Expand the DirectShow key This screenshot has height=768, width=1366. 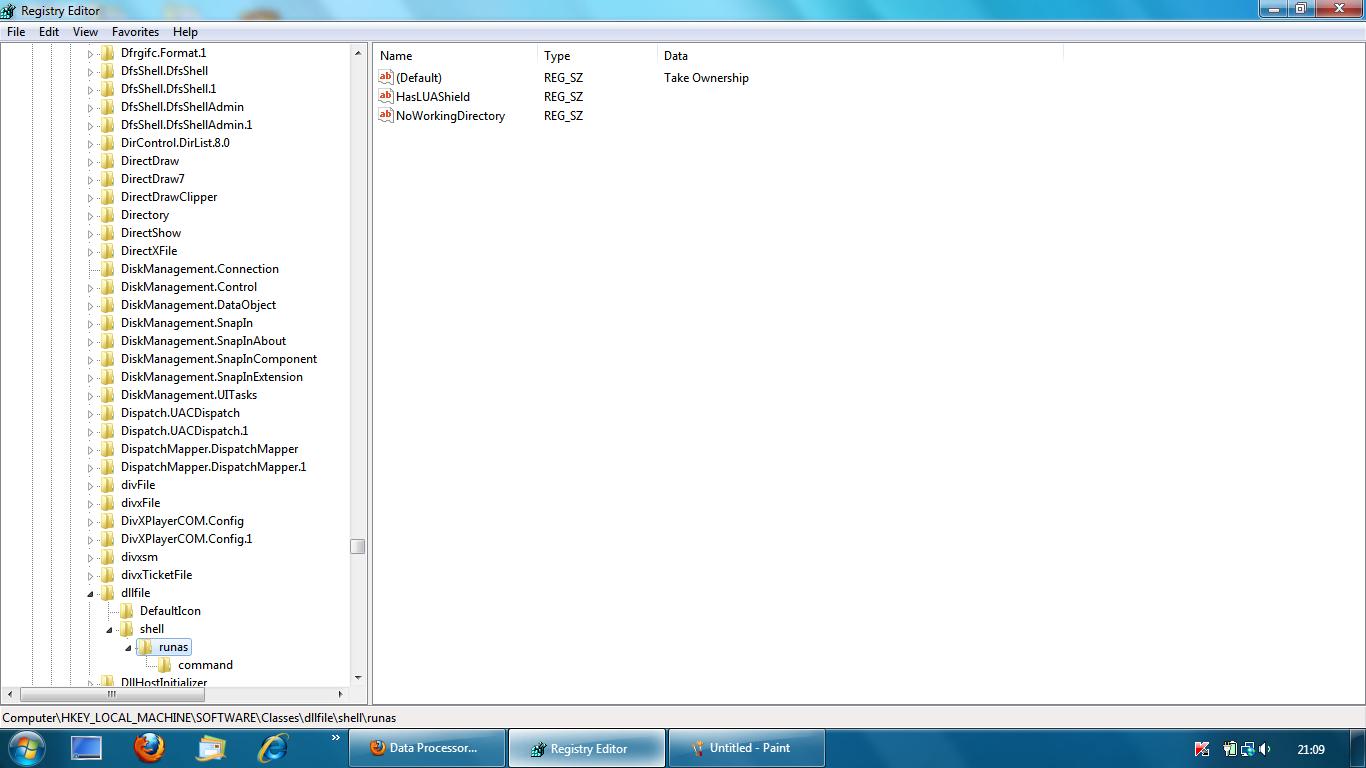[x=90, y=233]
